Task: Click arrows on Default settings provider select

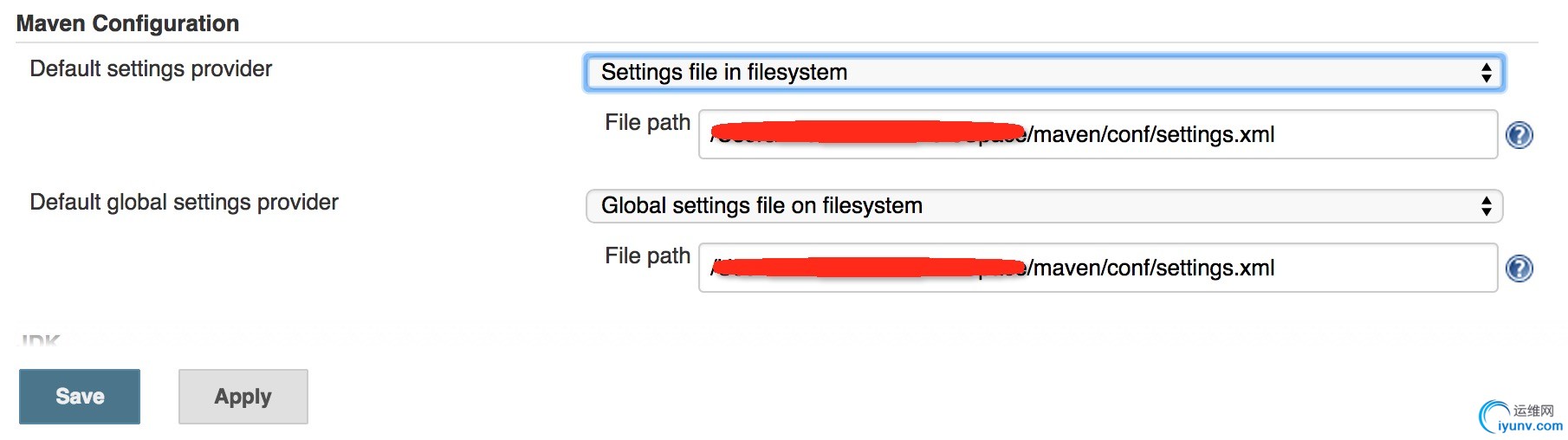Action: click(1487, 73)
